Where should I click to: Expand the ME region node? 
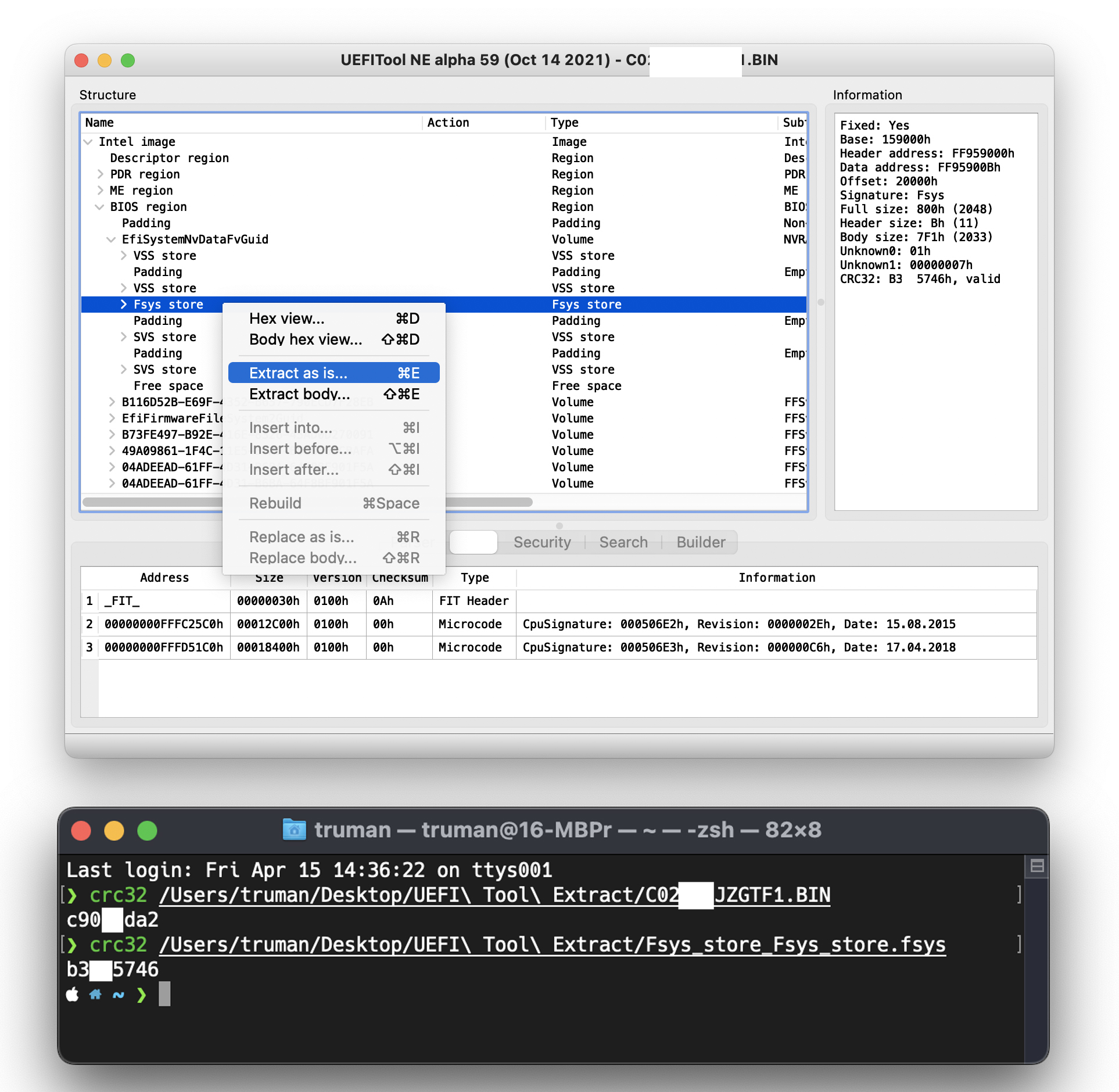coord(101,191)
